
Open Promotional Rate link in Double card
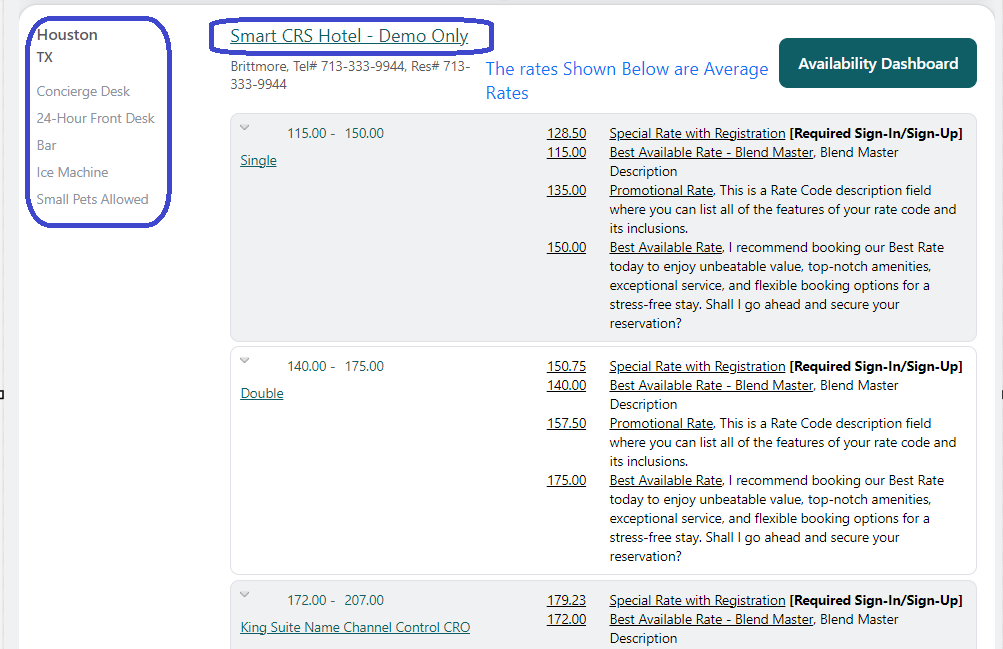[x=661, y=423]
